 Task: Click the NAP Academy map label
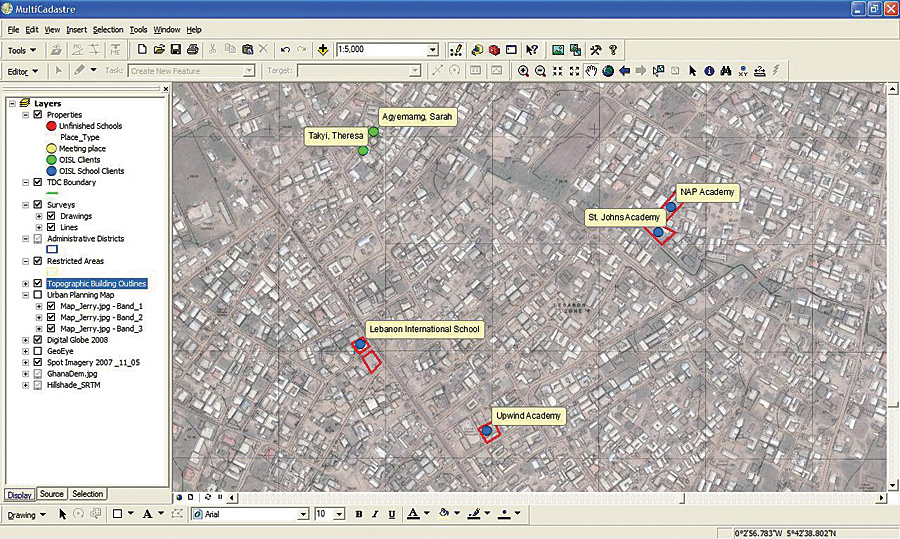(707, 192)
